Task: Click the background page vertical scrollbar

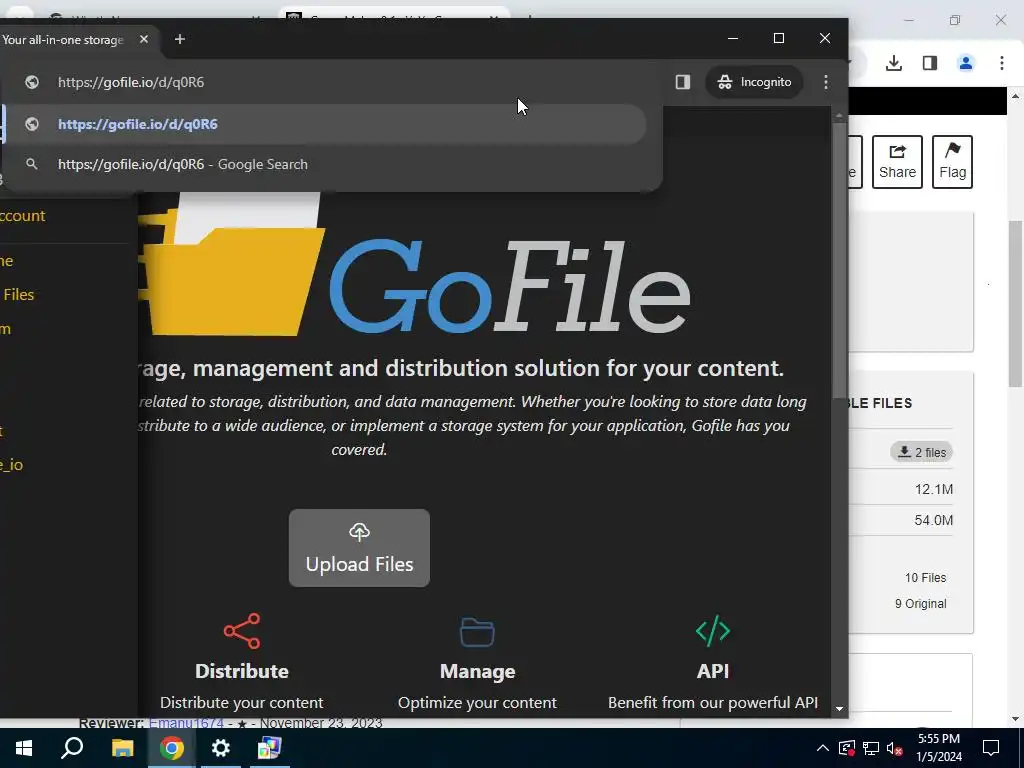Action: click(1016, 304)
